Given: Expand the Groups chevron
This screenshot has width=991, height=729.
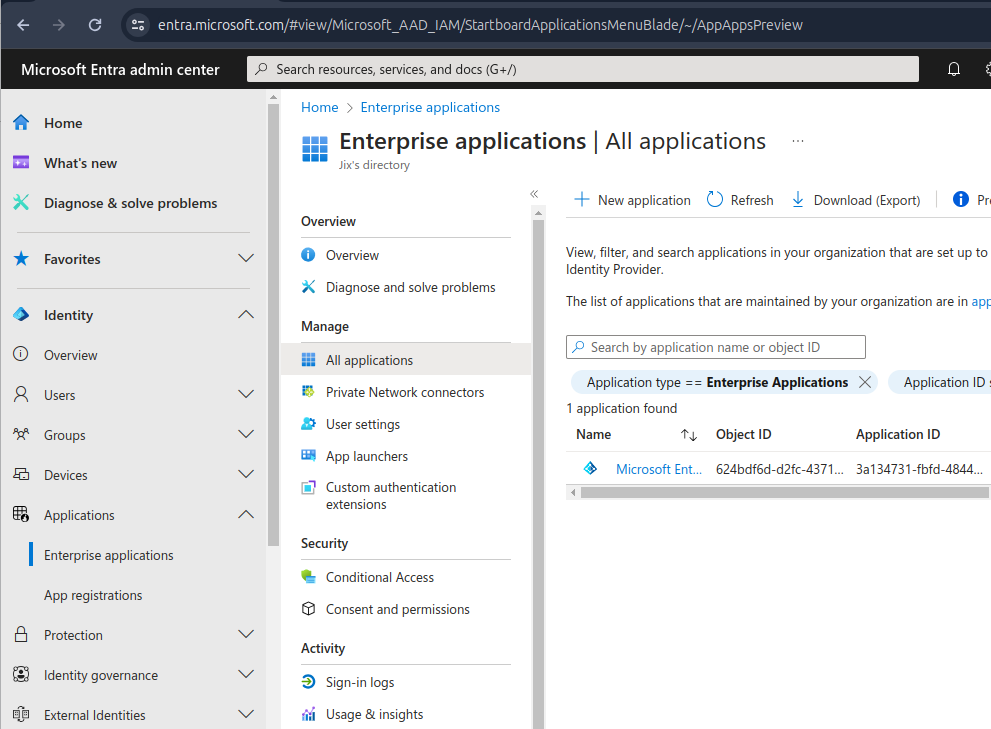Looking at the screenshot, I should 246,434.
